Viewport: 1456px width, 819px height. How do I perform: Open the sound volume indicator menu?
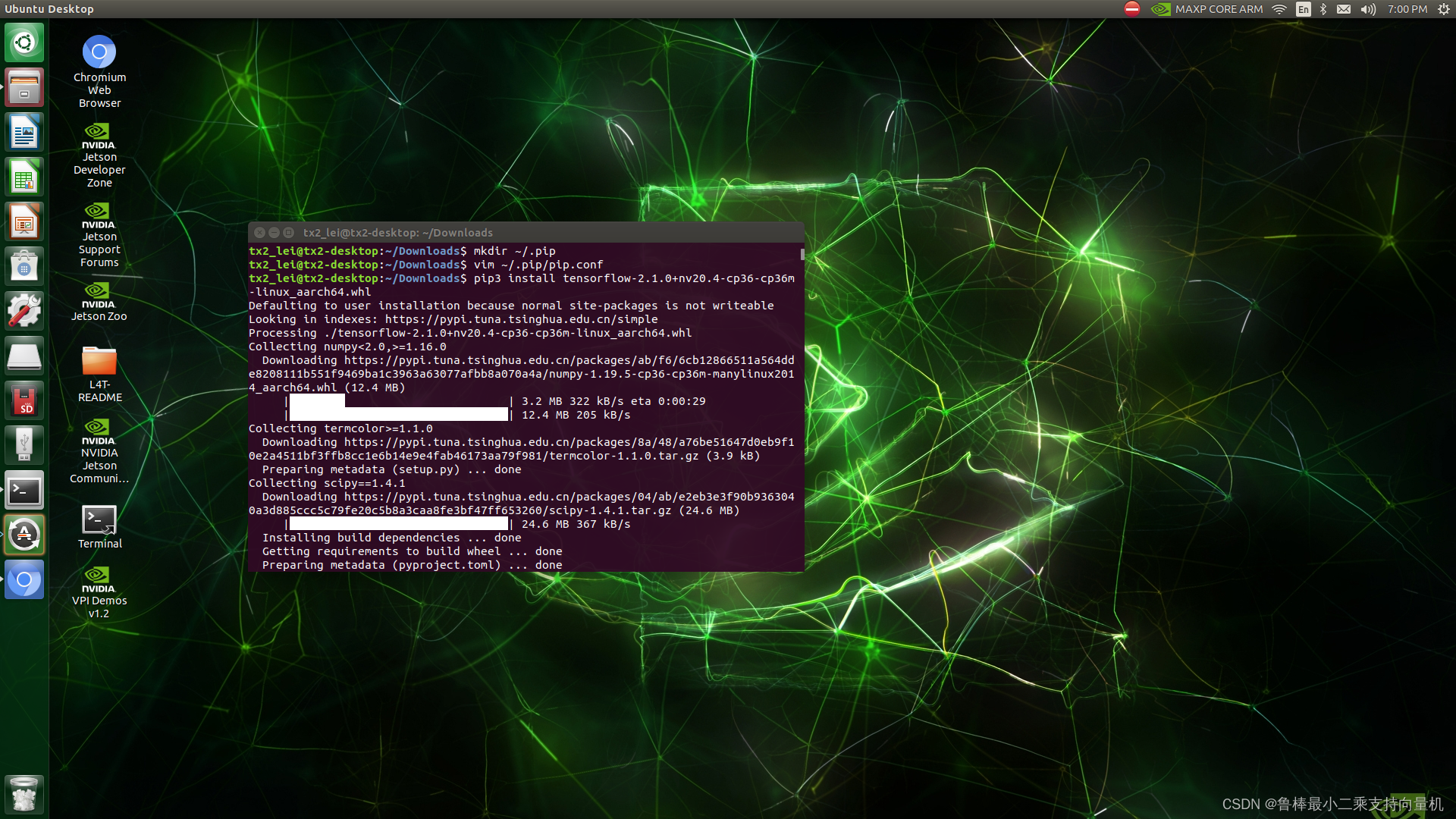pos(1368,9)
